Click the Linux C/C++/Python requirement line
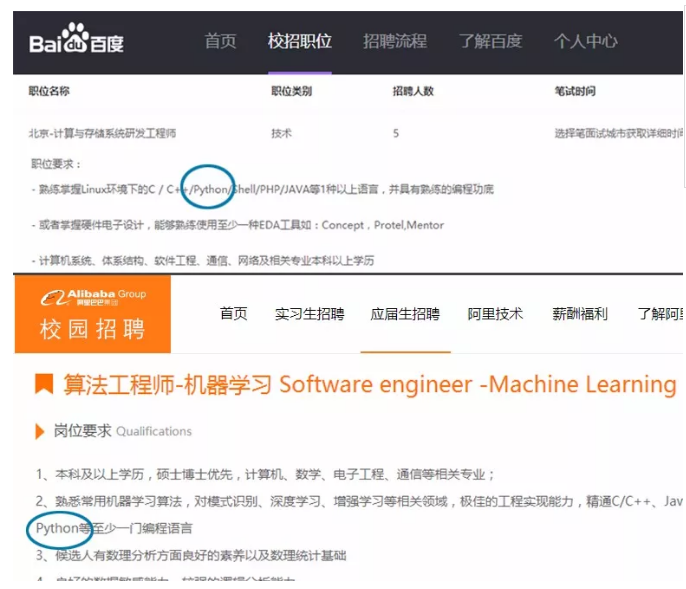 point(262,189)
